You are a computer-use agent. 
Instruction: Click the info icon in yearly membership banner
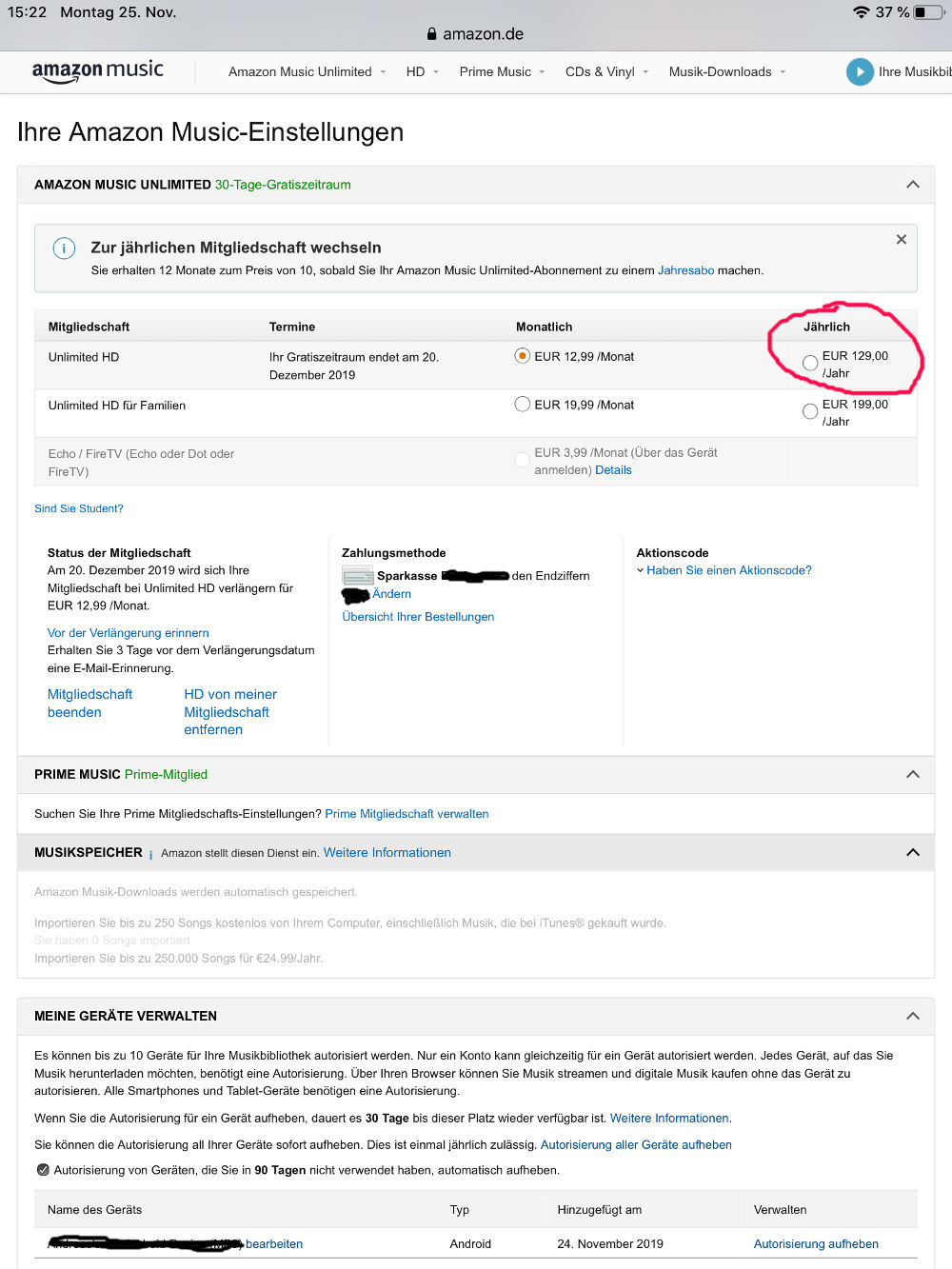point(64,248)
